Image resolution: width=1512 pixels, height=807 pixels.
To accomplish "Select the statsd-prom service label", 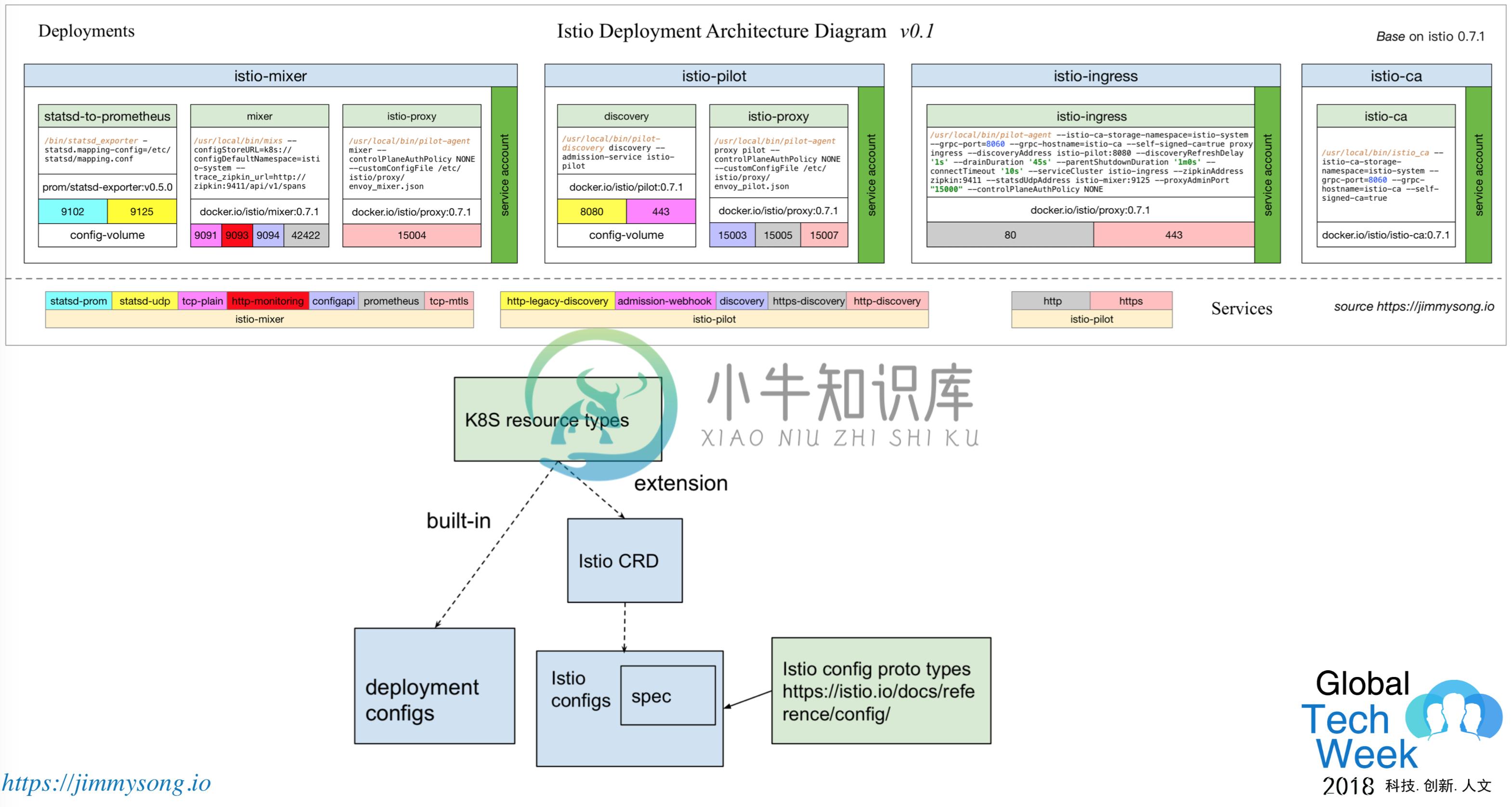I will pos(78,301).
